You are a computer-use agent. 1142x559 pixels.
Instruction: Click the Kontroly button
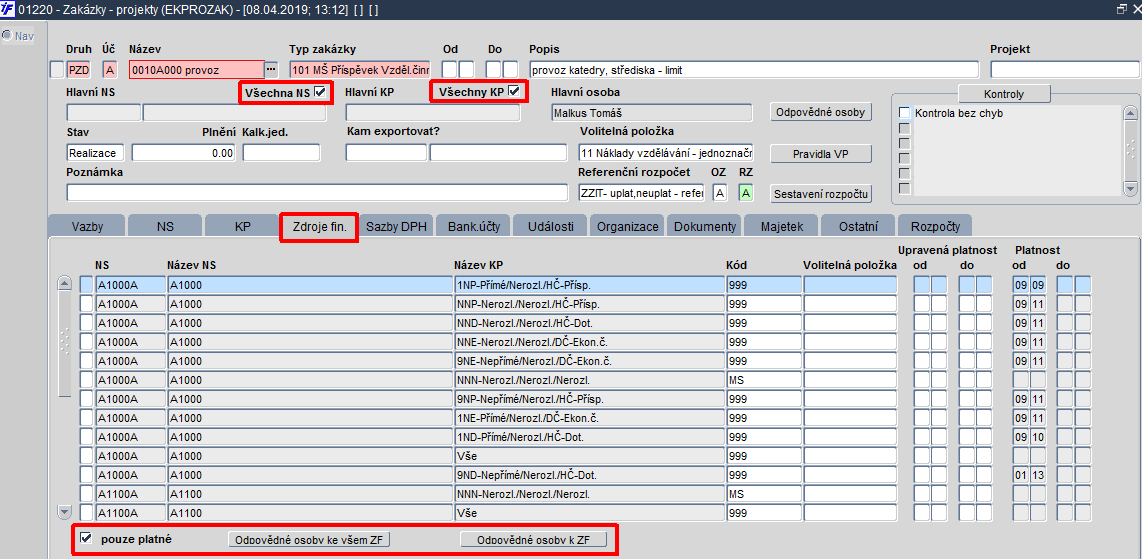click(1004, 94)
